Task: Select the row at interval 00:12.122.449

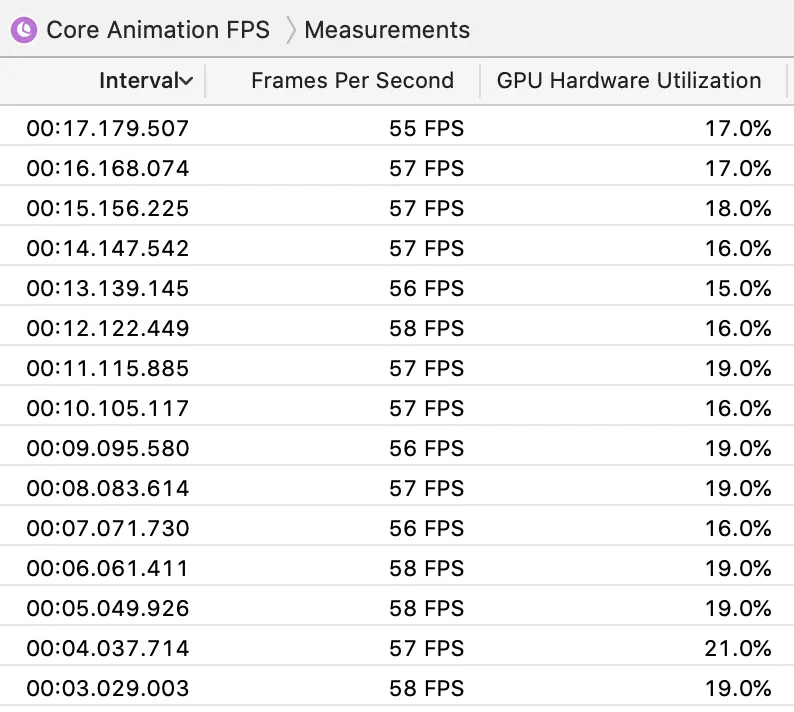Action: tap(108, 328)
